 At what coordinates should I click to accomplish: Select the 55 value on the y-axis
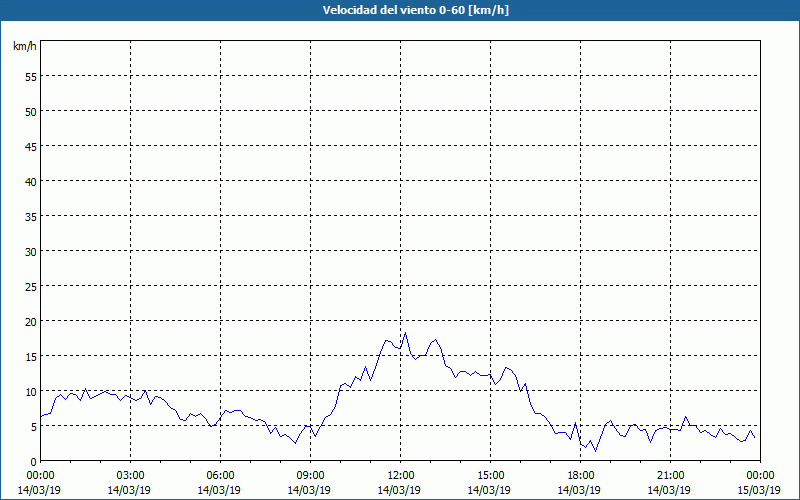(31, 77)
